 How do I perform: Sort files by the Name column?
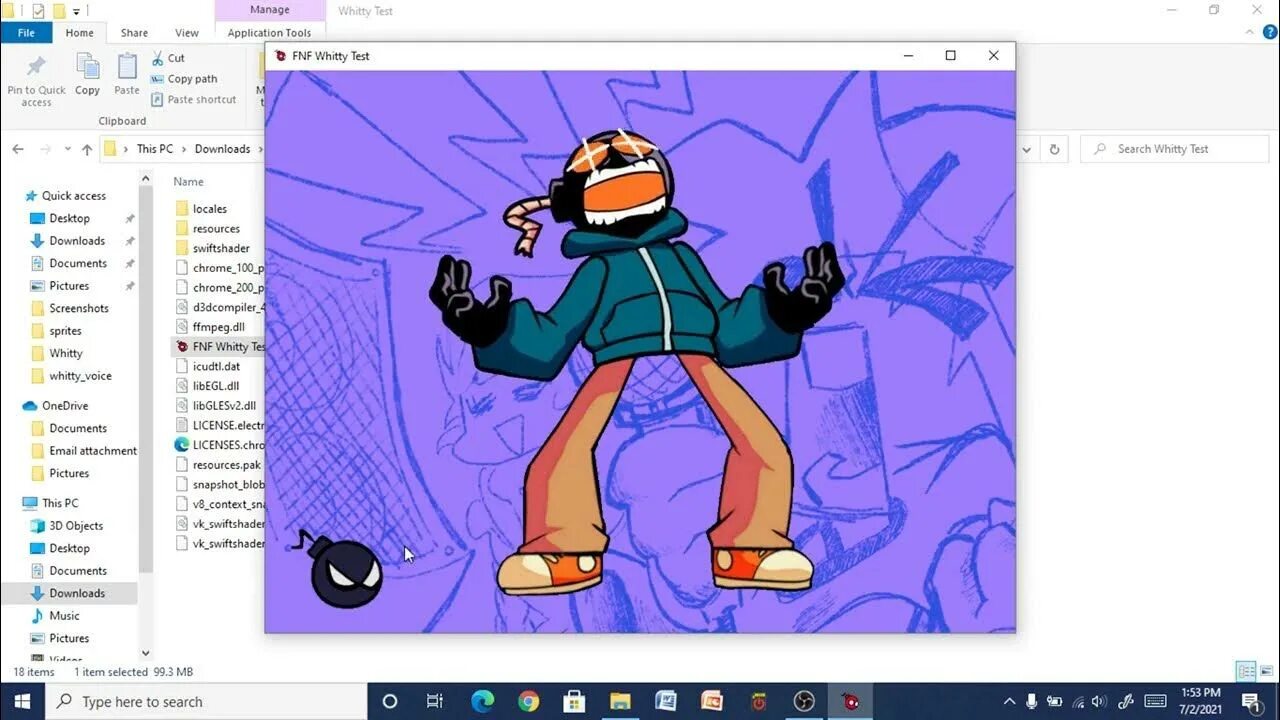point(188,182)
